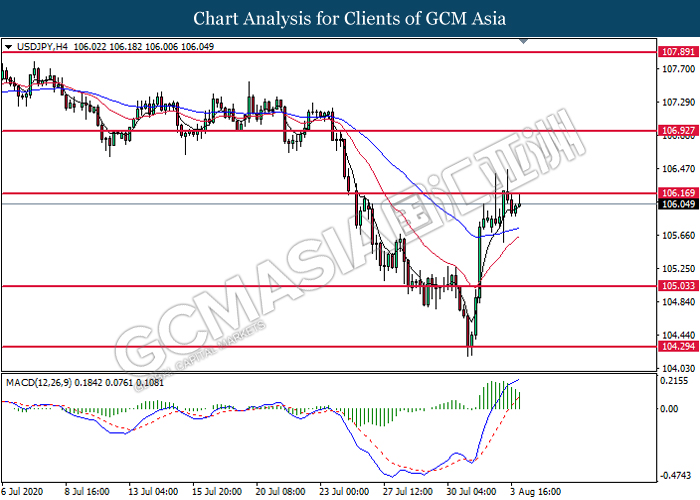Image resolution: width=700 pixels, height=500 pixels.
Task: Click the -0.4743 MACD scale value
Action: [676, 476]
